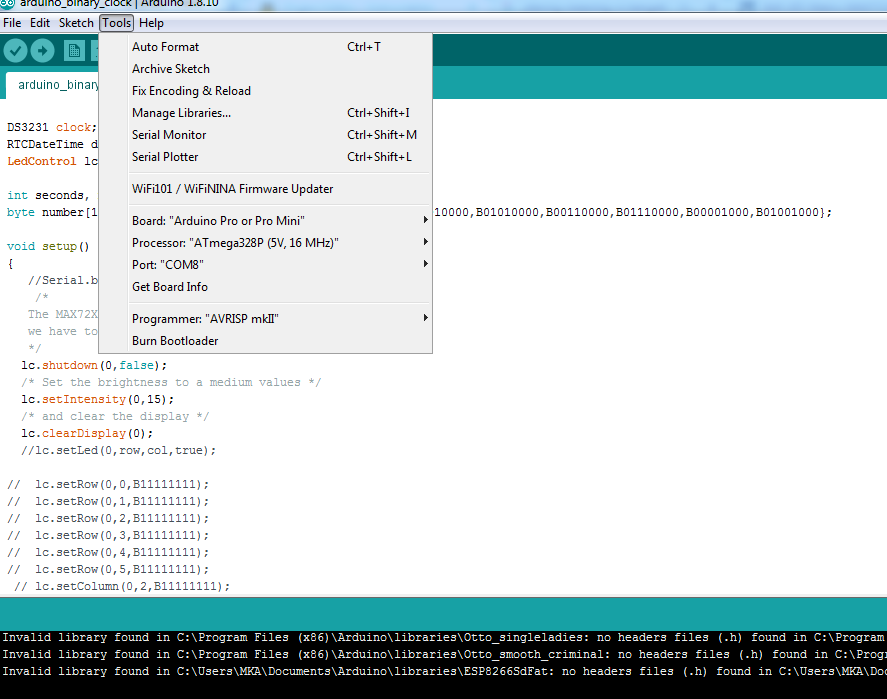Click the int seconds, declaration line
The image size is (887, 699).
point(48,195)
